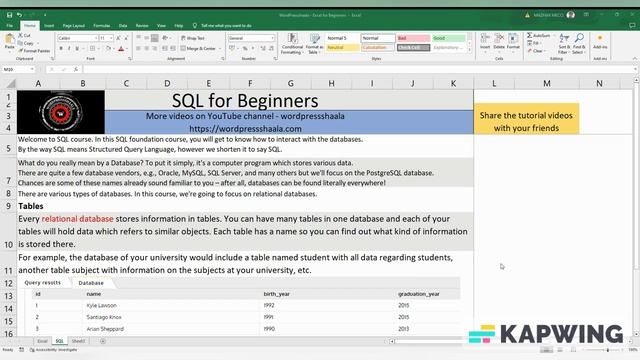Cut the selection with the Cut button
Screen dimensions: 640x360
tap(24, 36)
